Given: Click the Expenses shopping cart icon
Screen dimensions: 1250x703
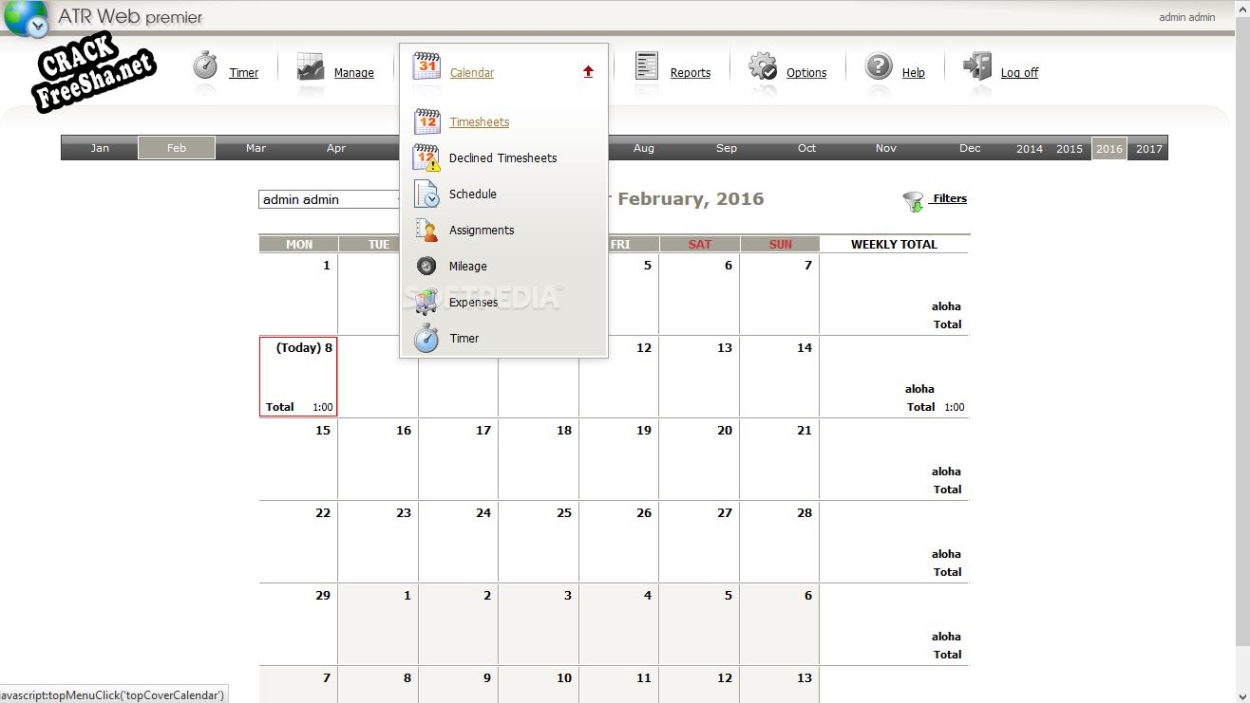Looking at the screenshot, I should click(427, 302).
